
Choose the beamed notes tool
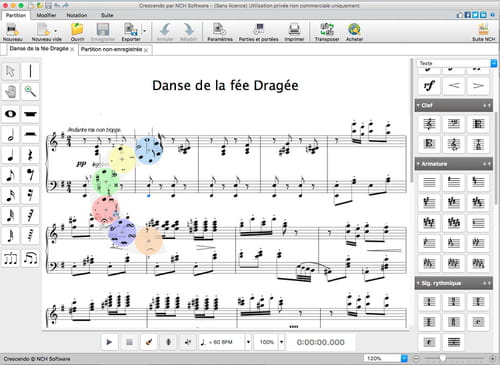pos(30,259)
